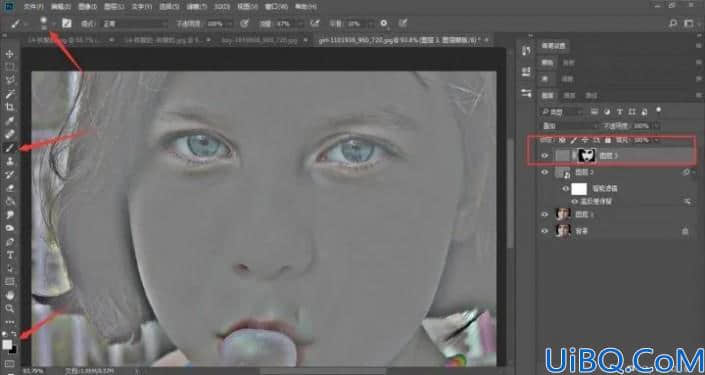This screenshot has width=705, height=375.
Task: Open the brush settings panel toggle icon
Action: click(x=67, y=23)
